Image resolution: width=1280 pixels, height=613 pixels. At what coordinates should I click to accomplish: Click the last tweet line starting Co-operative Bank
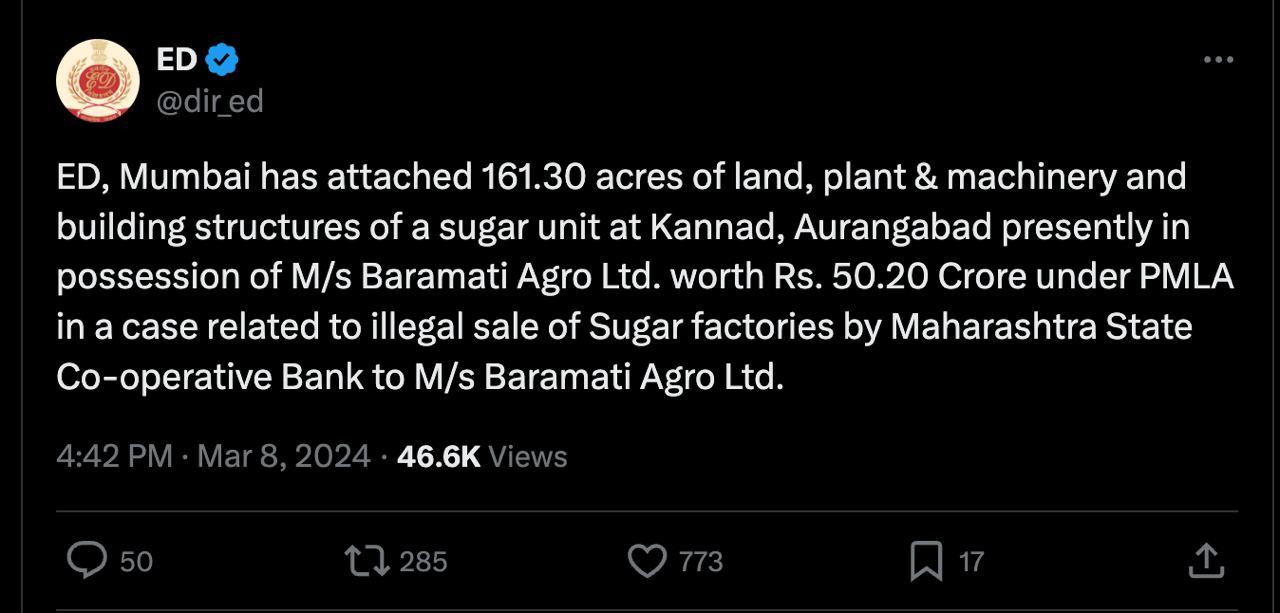click(x=420, y=377)
